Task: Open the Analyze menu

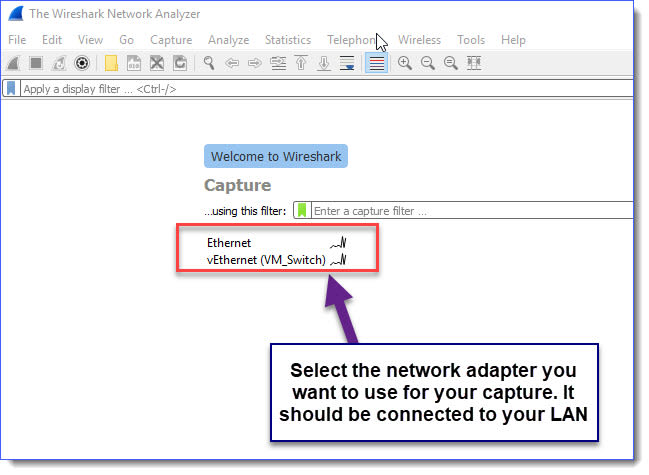Action: 228,40
